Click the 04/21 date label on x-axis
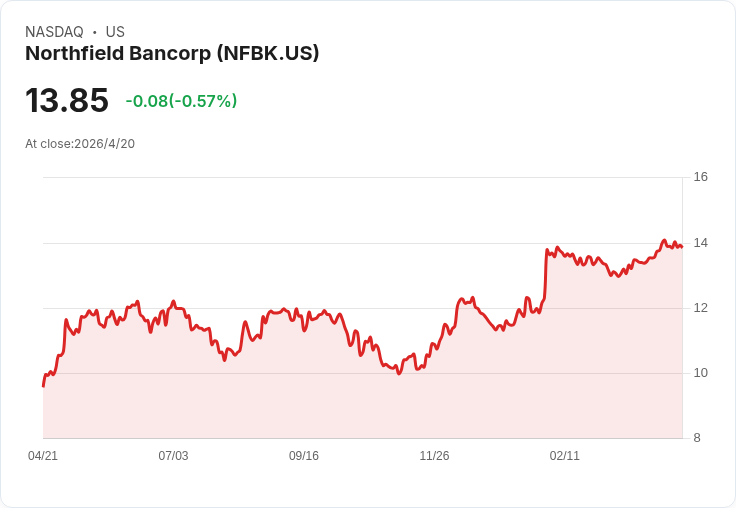Image resolution: width=736 pixels, height=508 pixels. click(x=43, y=456)
